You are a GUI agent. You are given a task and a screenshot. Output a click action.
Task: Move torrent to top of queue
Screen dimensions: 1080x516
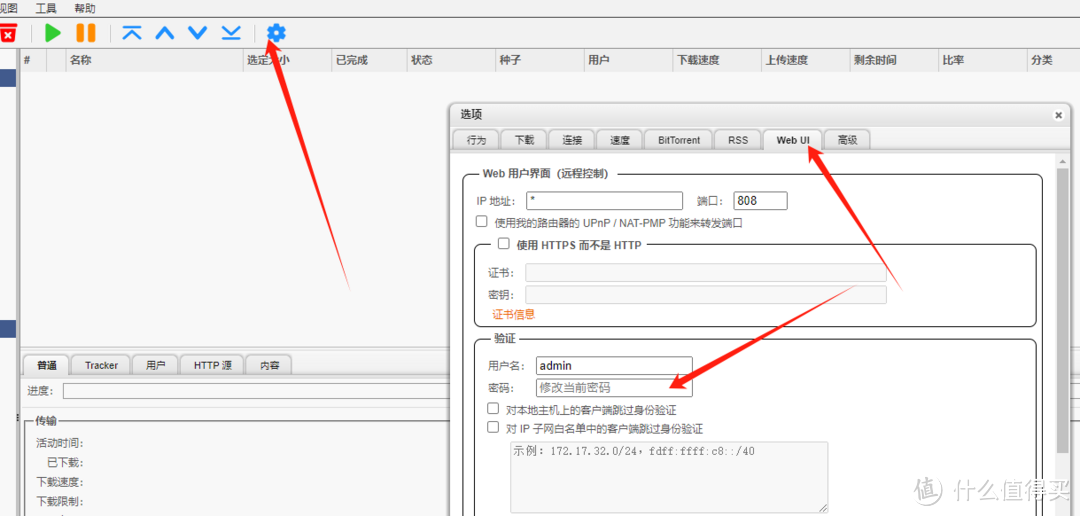132,32
